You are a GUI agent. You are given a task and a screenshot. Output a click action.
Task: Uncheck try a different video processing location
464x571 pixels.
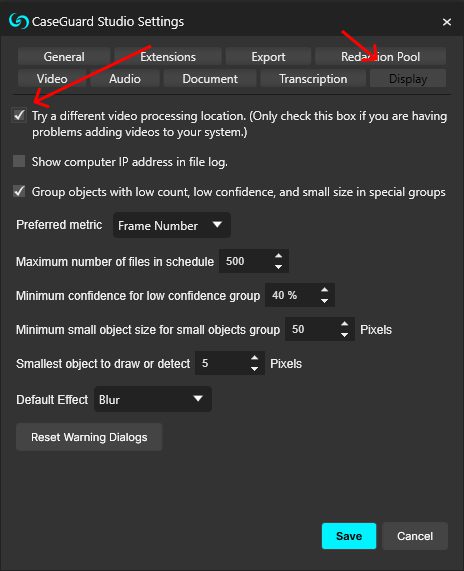pyautogui.click(x=19, y=115)
